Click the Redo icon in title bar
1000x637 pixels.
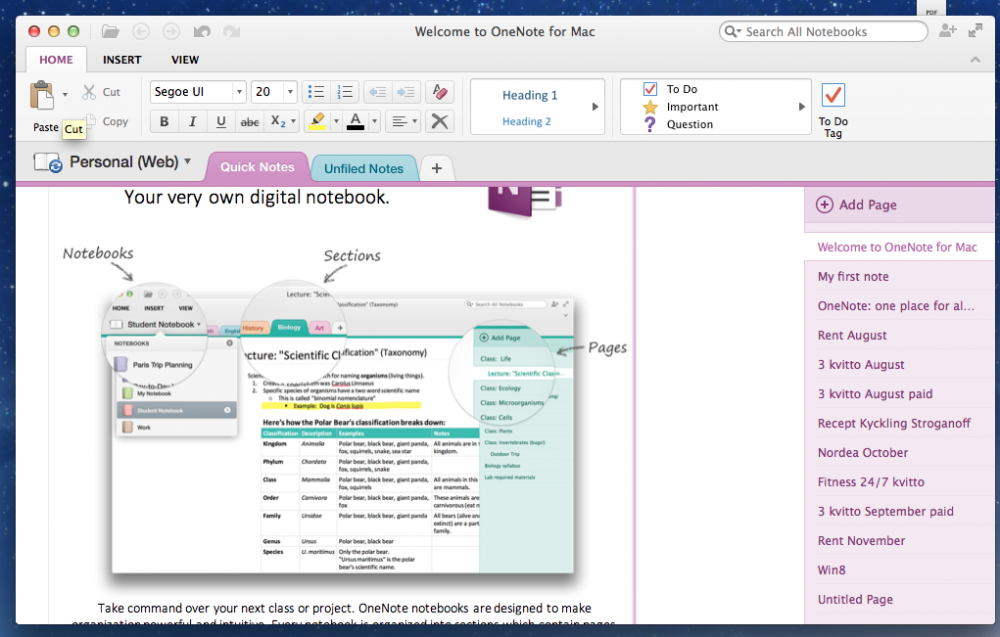coord(232,31)
